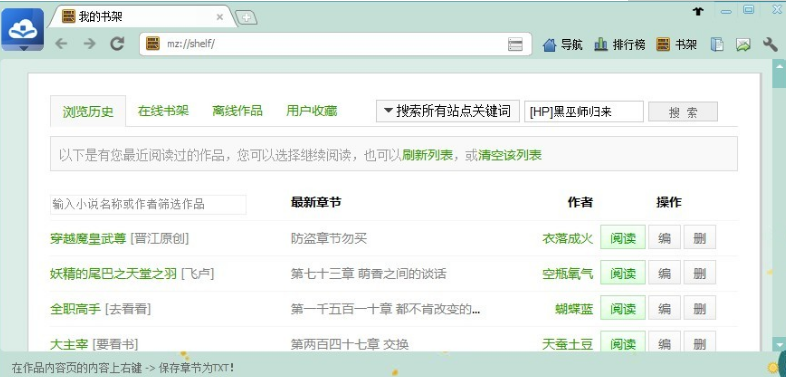Screen dimensions: 786x377
Task: Open novel 全职高手
Action: pos(75,309)
